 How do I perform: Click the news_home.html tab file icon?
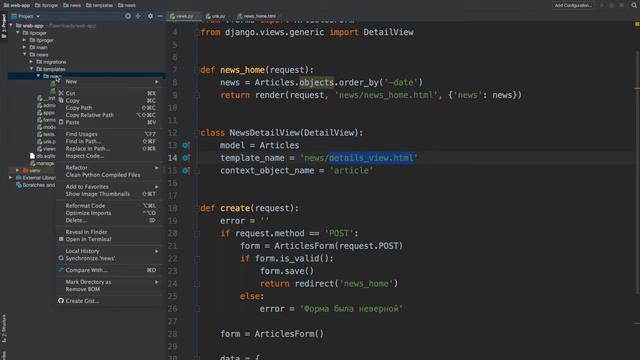click(240, 16)
